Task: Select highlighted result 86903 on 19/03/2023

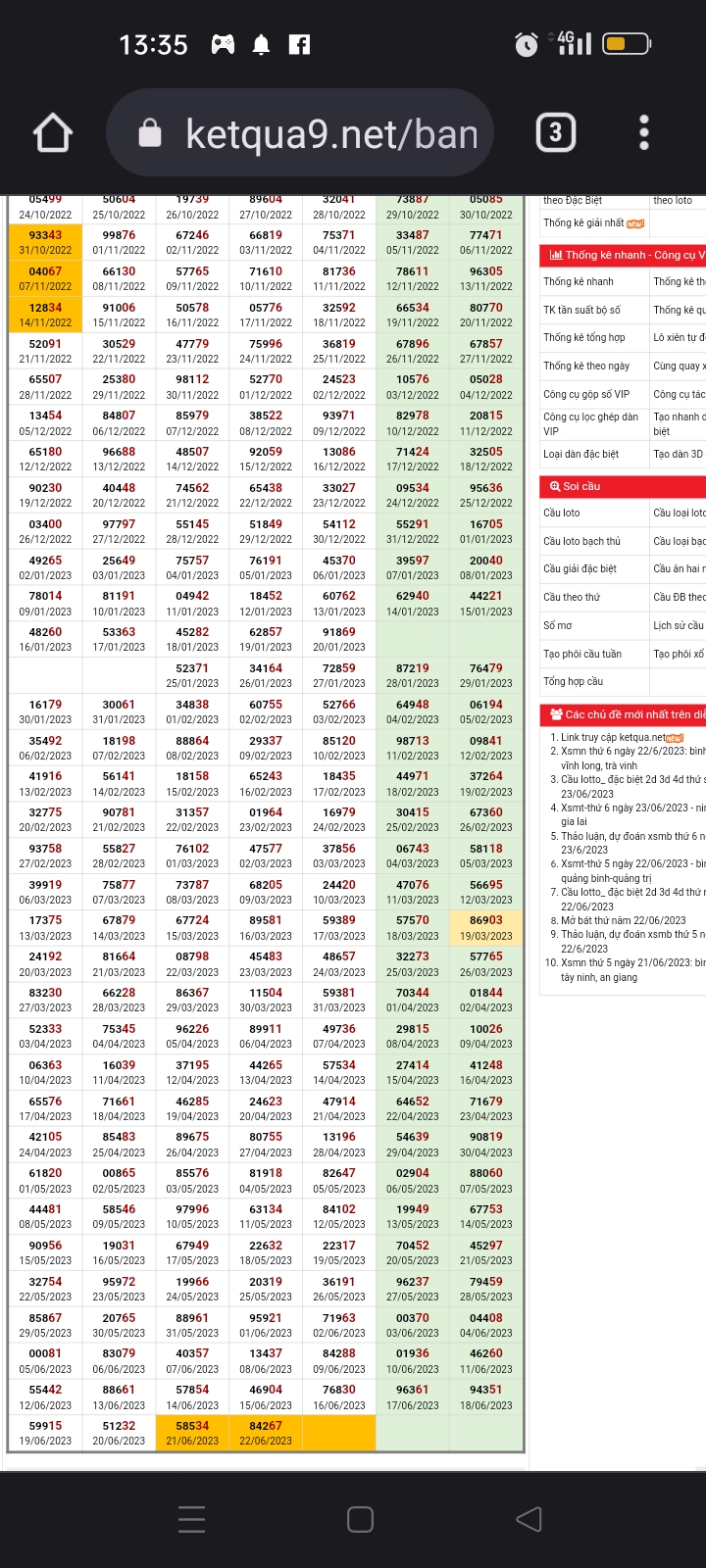Action: (x=485, y=920)
